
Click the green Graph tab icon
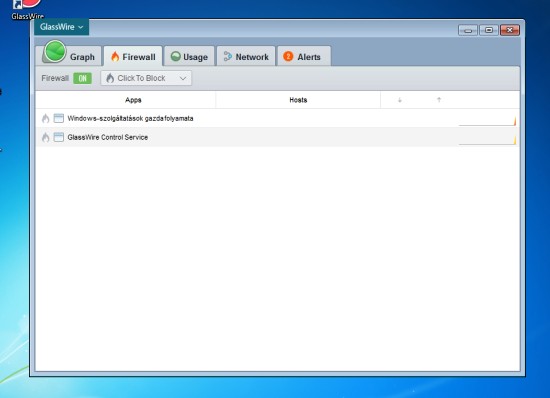55,52
